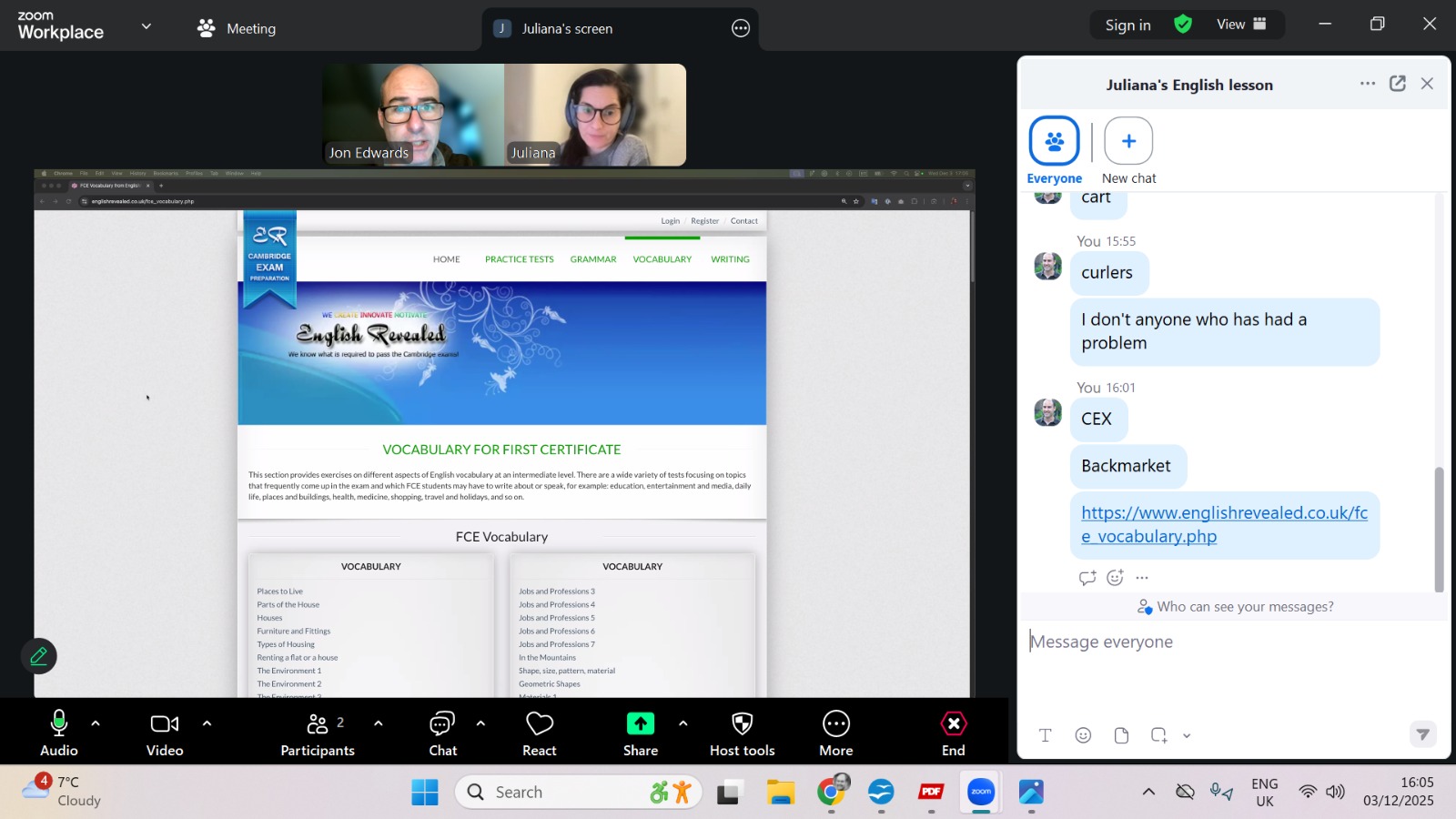Toggle the camera with Video button
The image size is (1456, 819).
pyautogui.click(x=165, y=733)
